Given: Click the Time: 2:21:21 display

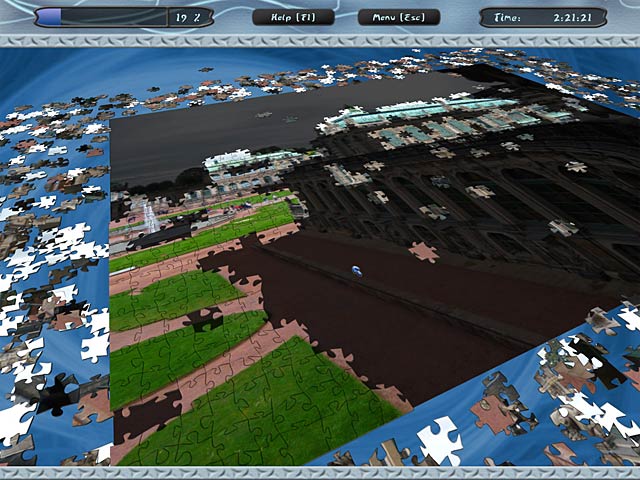Looking at the screenshot, I should click(542, 18).
